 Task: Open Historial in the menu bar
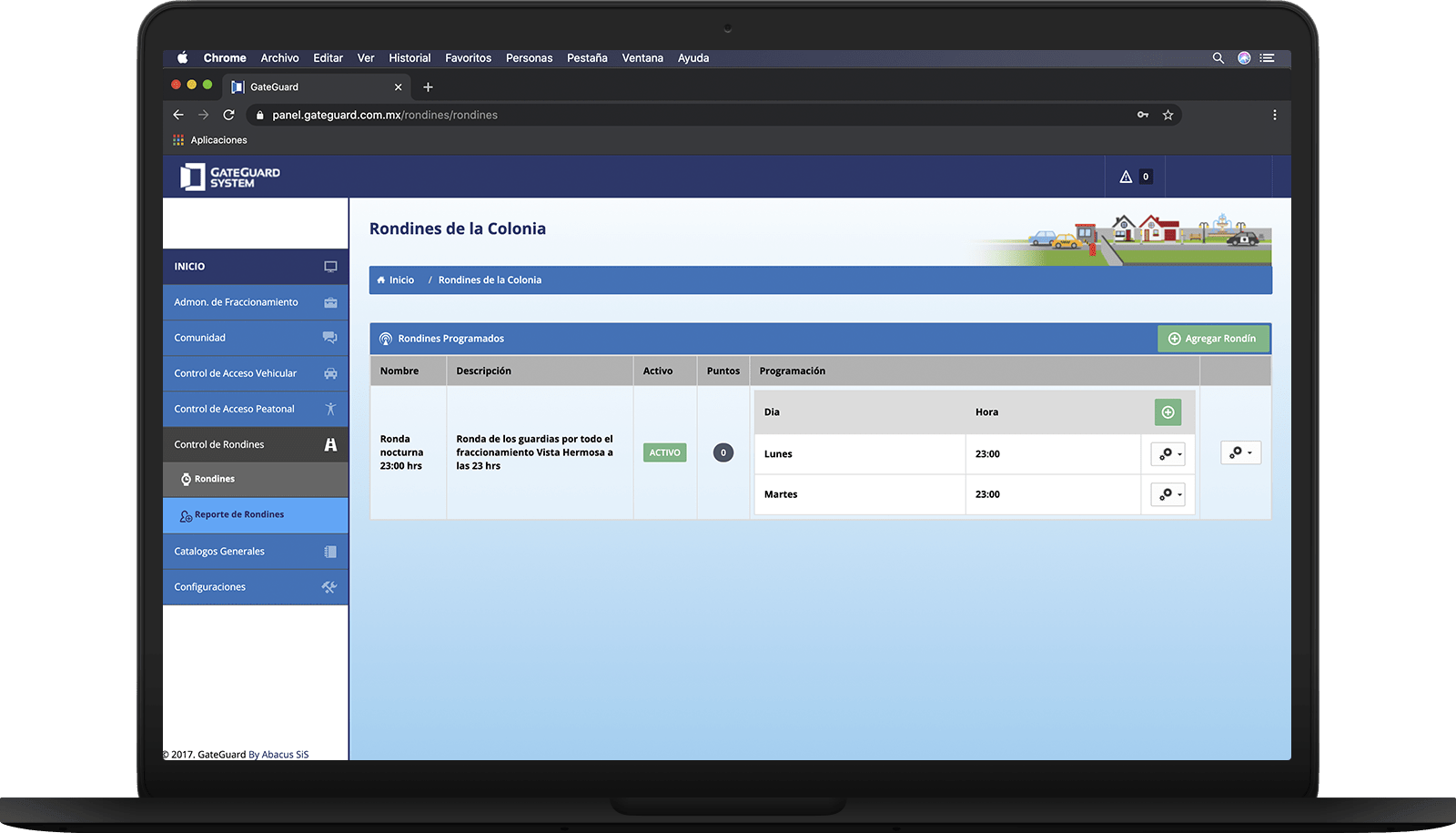point(409,58)
